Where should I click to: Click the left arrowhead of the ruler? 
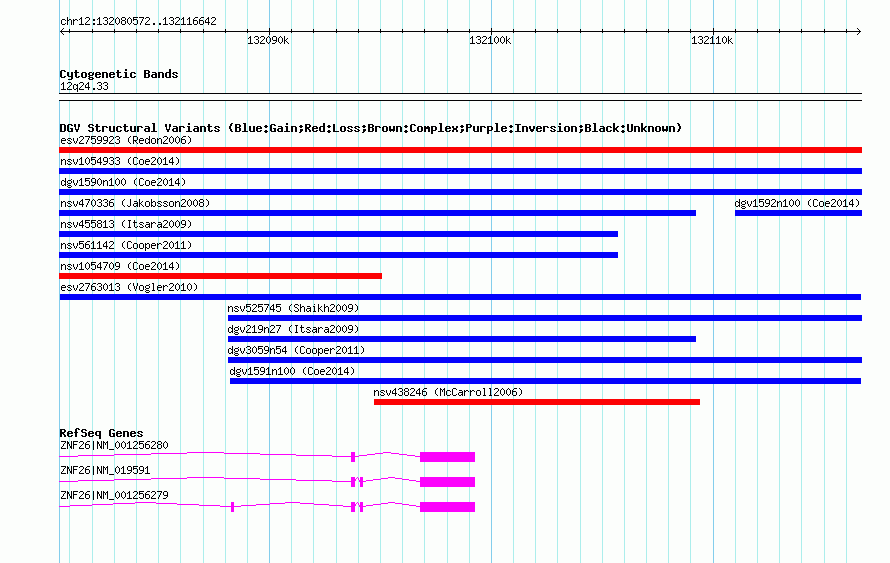[62, 32]
